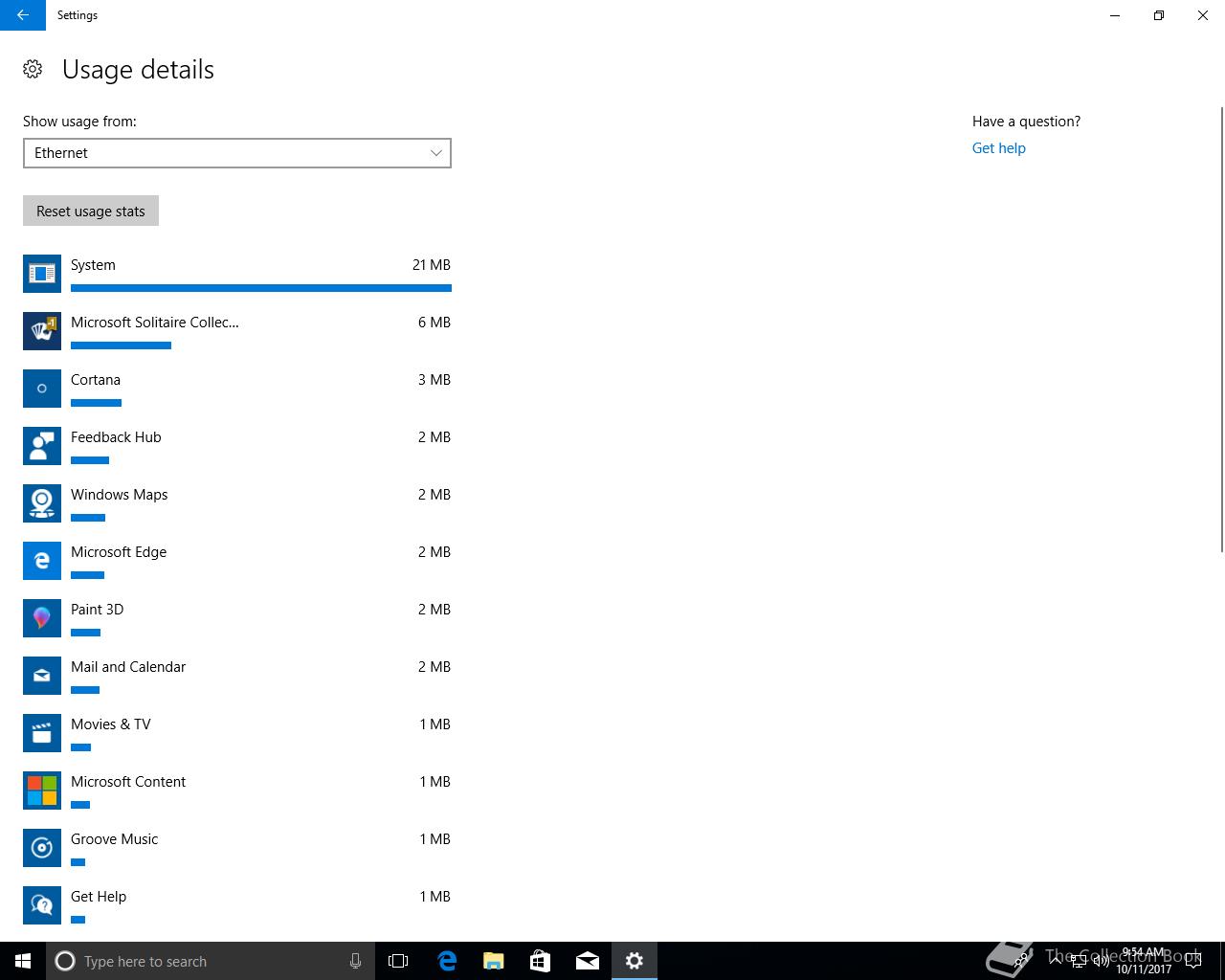Restore down the Settings window
Screen dimensions: 1225x980
(1159, 15)
